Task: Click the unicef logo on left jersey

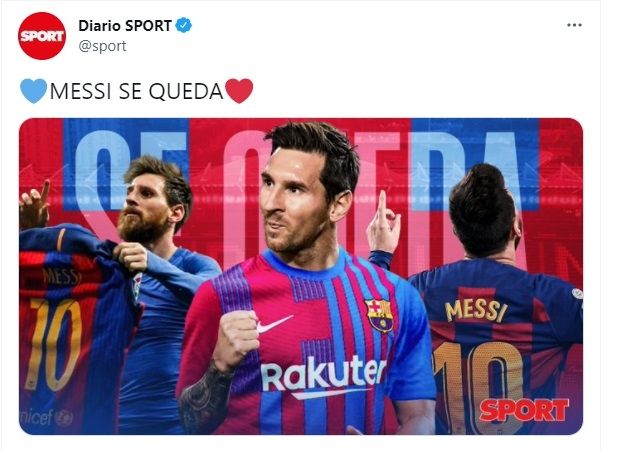Action: click(x=47, y=417)
